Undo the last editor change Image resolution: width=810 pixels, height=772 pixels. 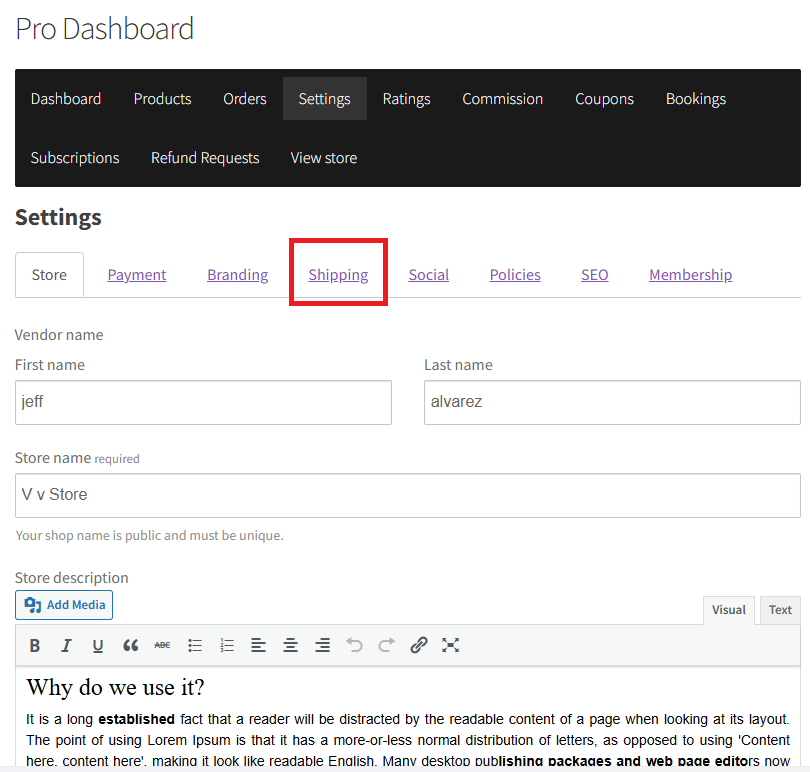point(354,646)
